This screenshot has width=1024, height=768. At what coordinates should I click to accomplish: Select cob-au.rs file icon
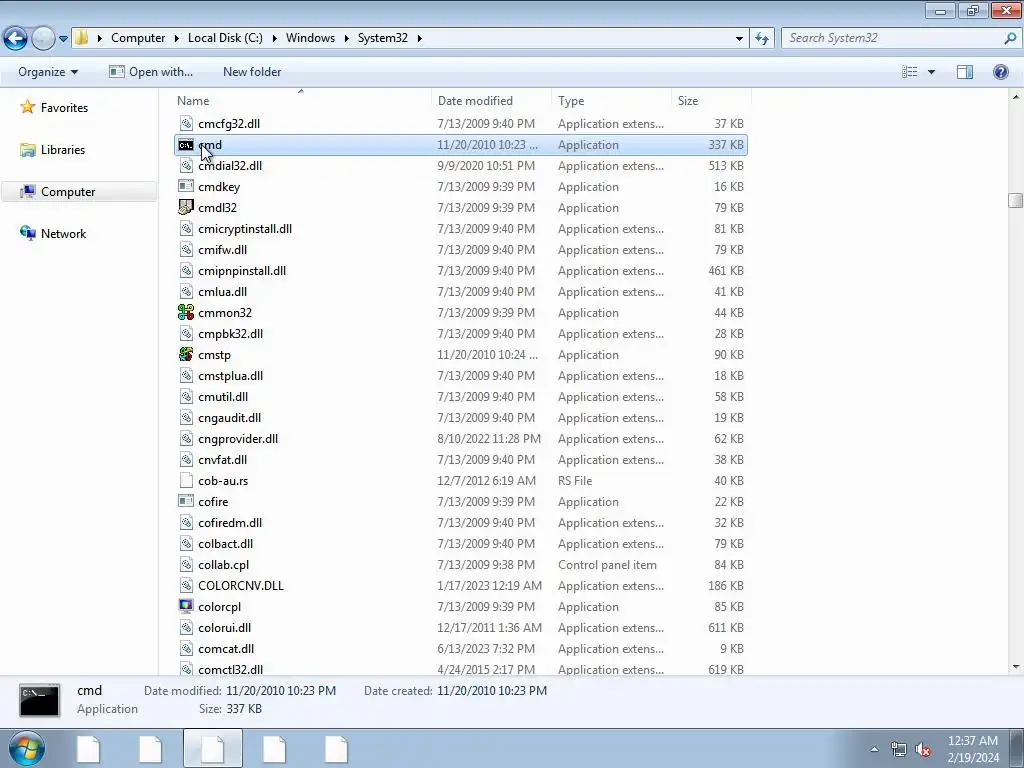[x=185, y=481]
